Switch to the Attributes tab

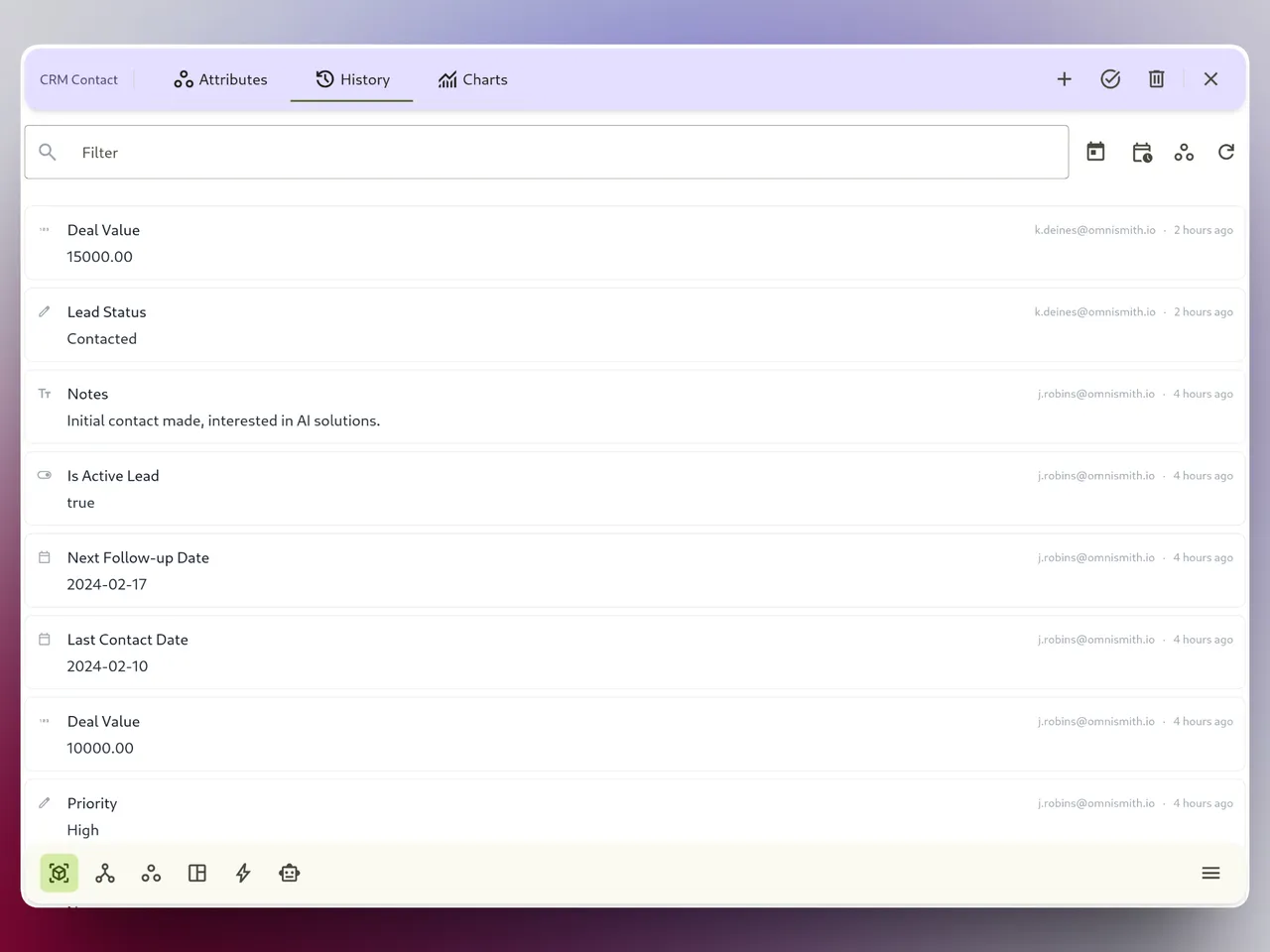pos(220,79)
